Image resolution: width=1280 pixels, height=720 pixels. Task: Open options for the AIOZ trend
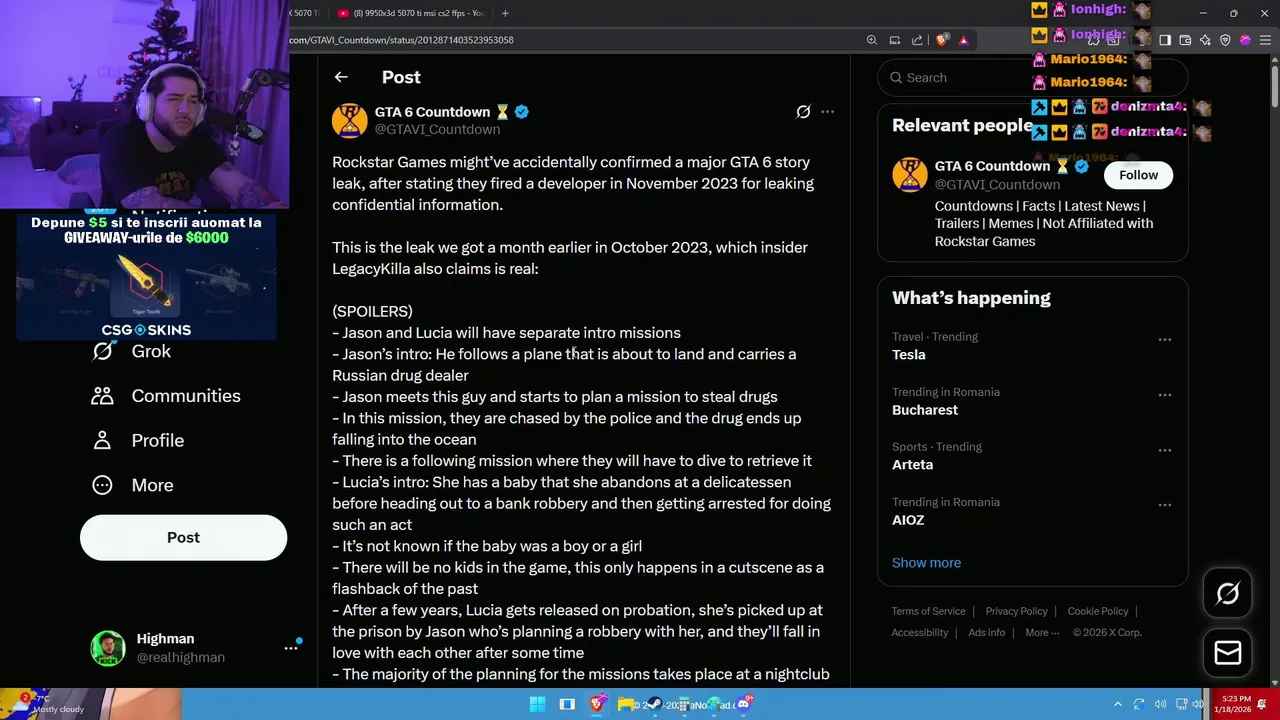tap(1165, 505)
